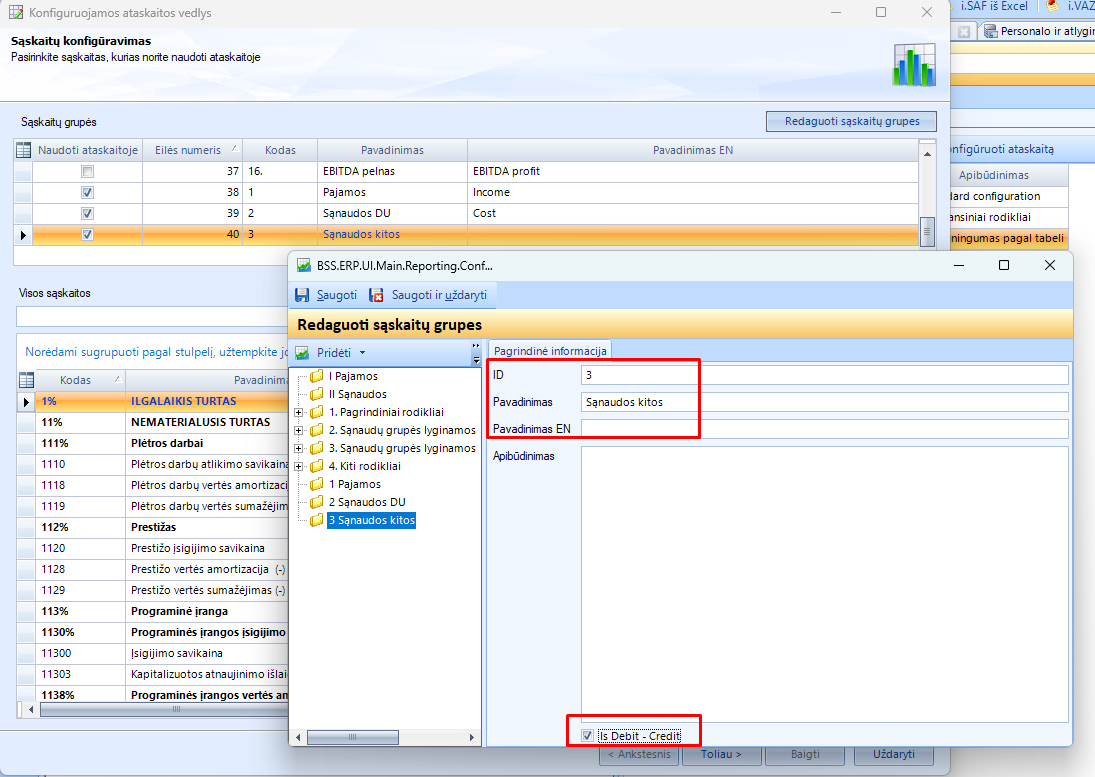The image size is (1095, 777).
Task: Click the folder icon for 2 Sąnaudos DU
Action: (317, 502)
